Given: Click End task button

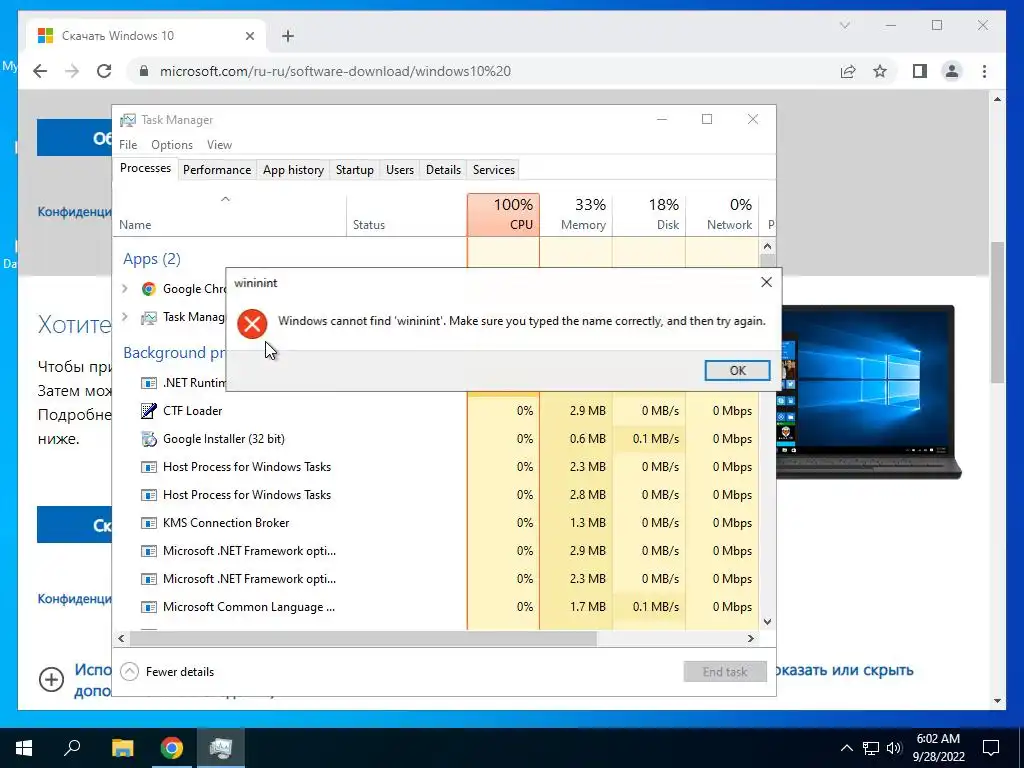Looking at the screenshot, I should (725, 671).
